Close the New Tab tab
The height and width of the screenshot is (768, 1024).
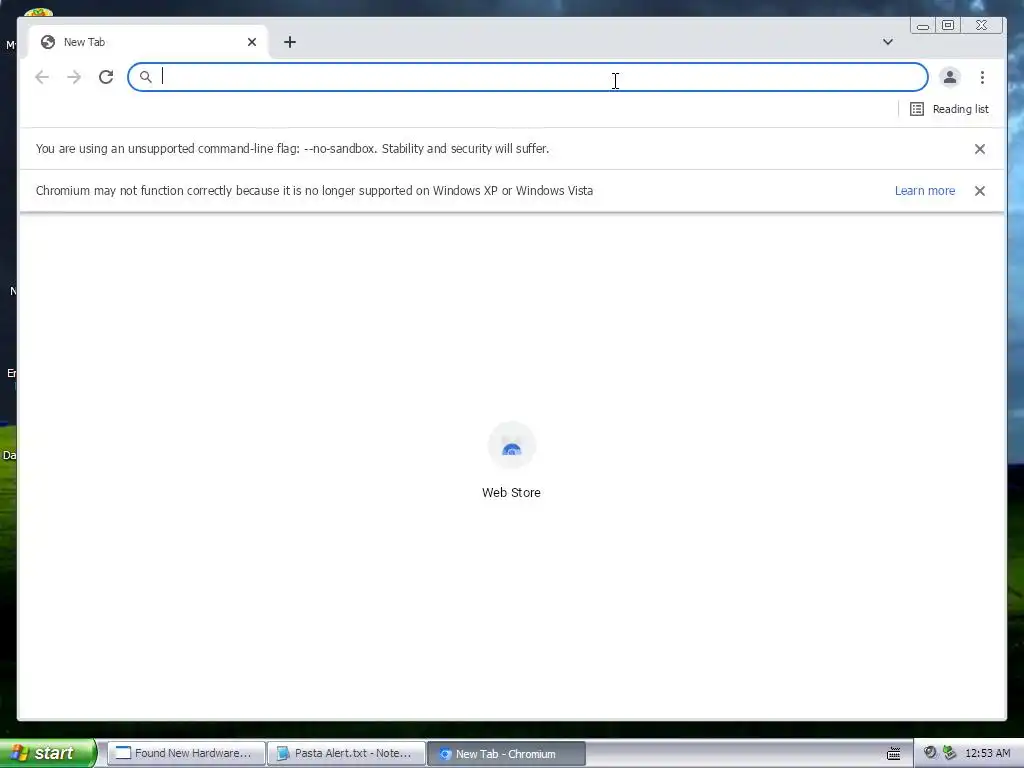pyautogui.click(x=252, y=42)
